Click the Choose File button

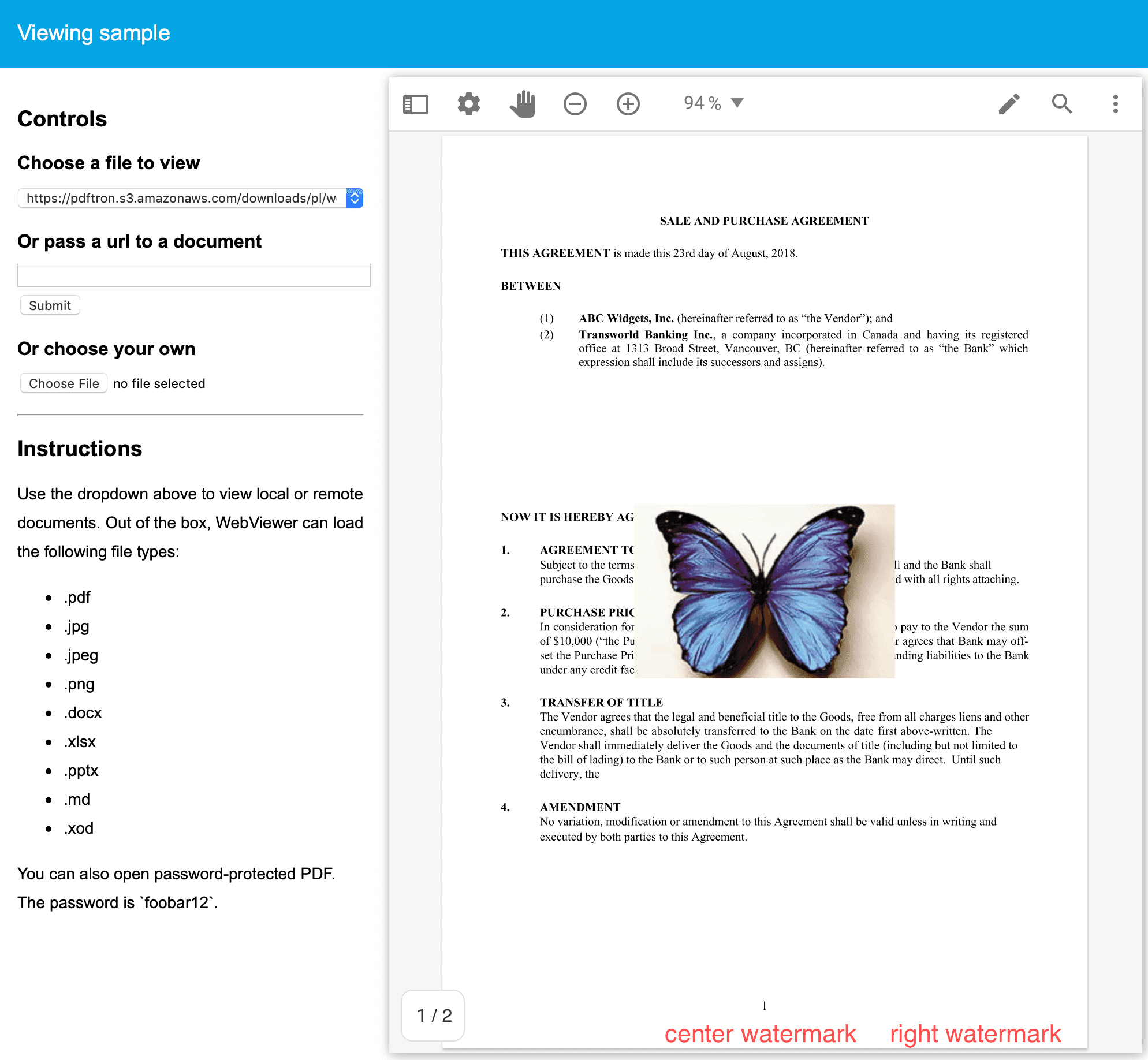tap(64, 383)
